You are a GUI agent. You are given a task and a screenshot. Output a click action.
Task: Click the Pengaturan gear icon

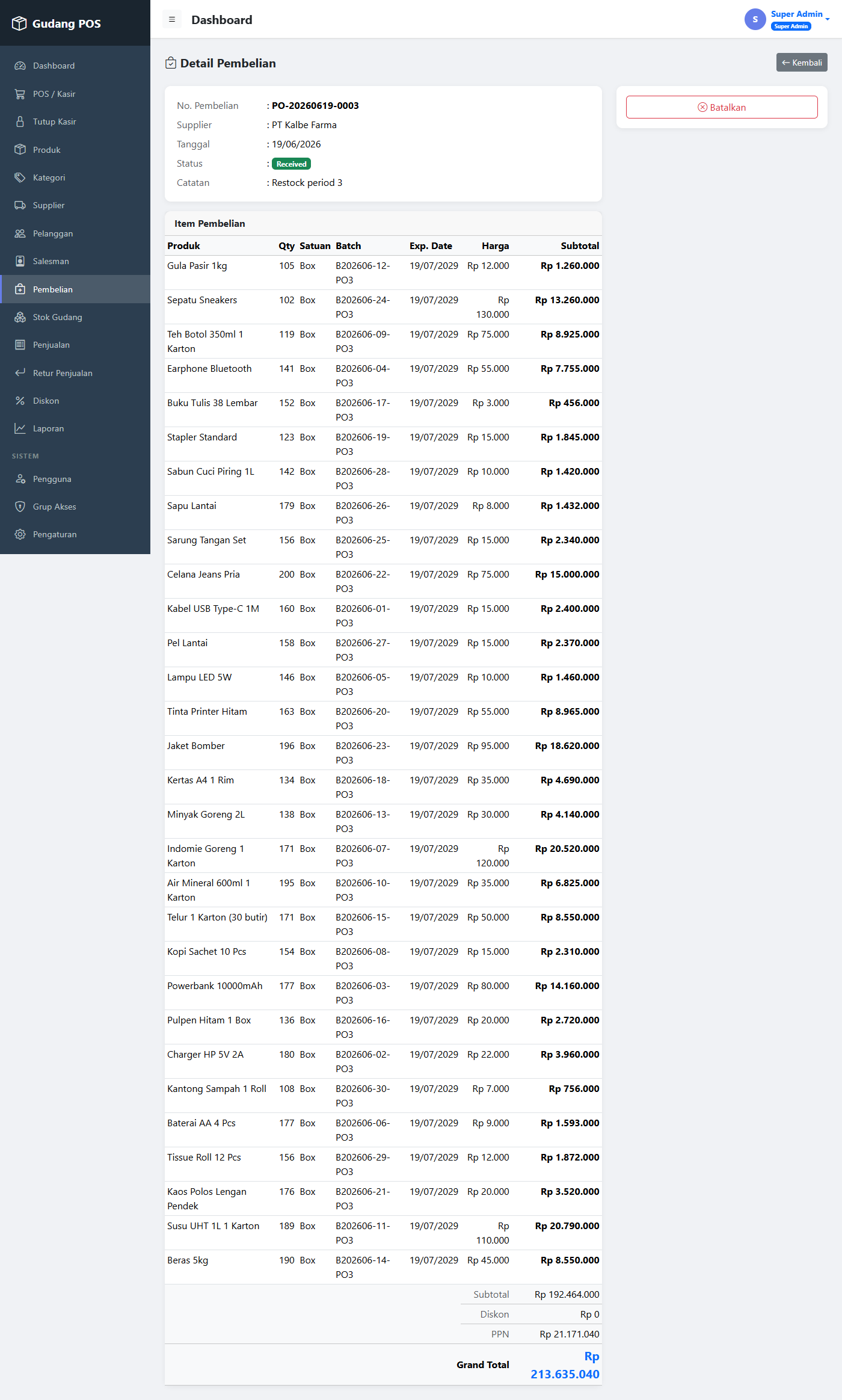(20, 534)
